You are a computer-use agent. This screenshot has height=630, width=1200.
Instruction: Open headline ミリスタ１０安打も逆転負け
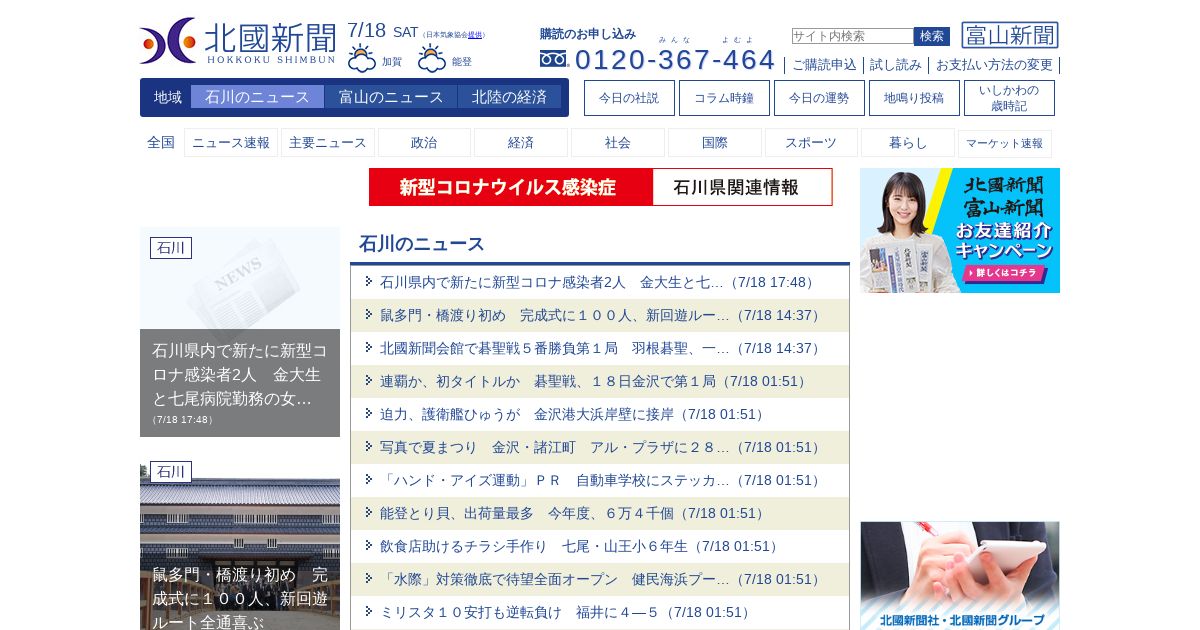click(x=567, y=612)
